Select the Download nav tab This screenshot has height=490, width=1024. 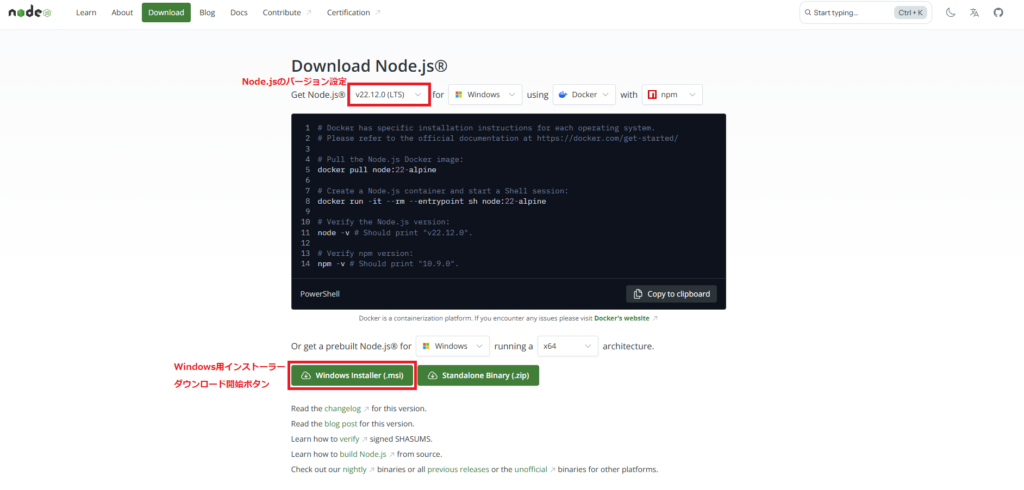coord(166,12)
